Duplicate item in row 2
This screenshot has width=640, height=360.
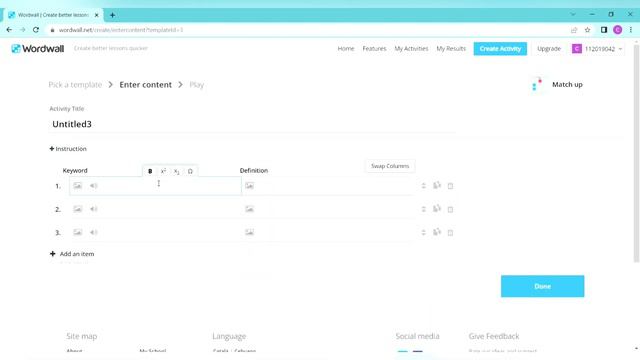(x=437, y=209)
